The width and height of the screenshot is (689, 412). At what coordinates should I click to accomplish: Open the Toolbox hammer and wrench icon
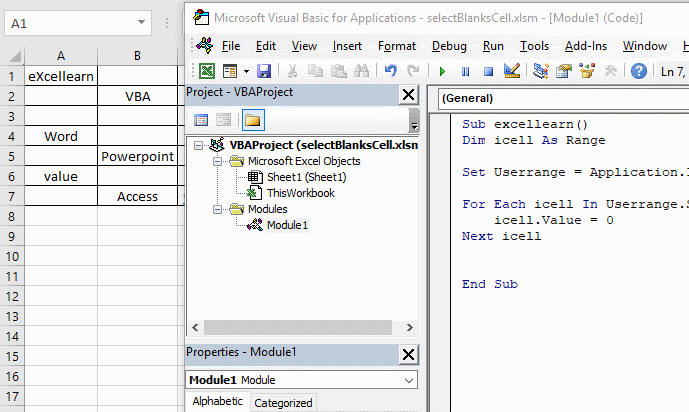click(610, 71)
